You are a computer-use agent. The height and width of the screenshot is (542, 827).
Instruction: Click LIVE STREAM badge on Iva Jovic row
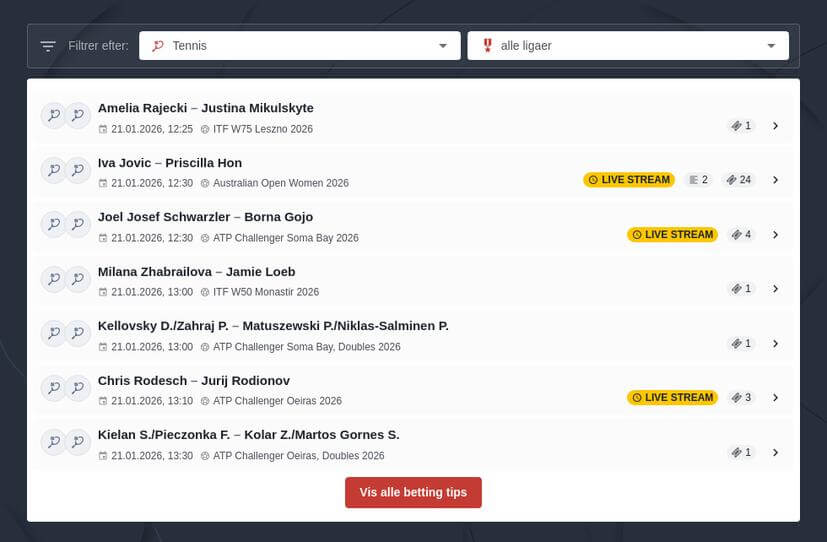pos(629,180)
